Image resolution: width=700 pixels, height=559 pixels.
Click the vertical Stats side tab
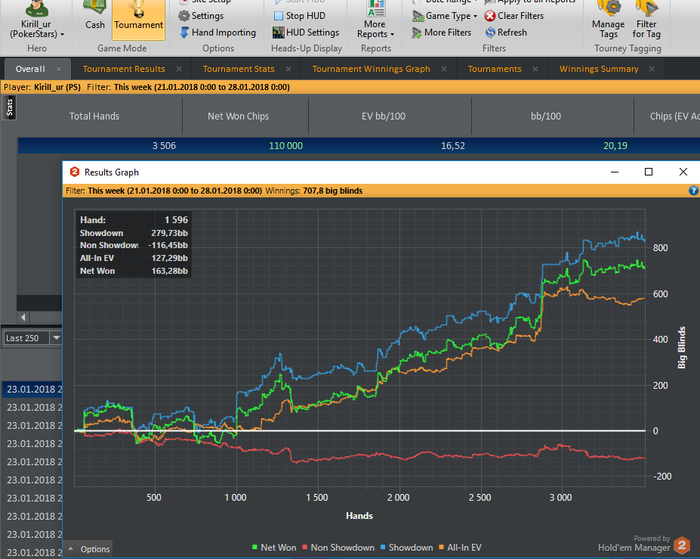pyautogui.click(x=10, y=108)
